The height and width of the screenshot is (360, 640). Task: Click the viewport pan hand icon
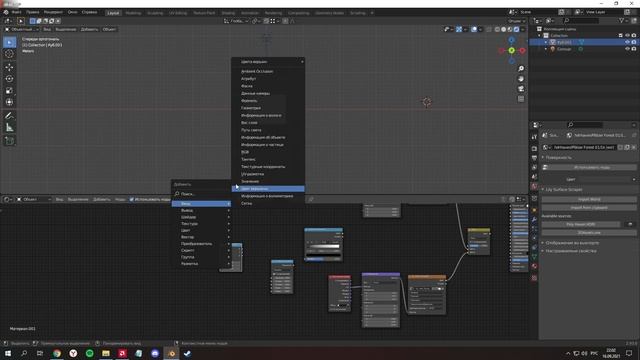(x=521, y=79)
